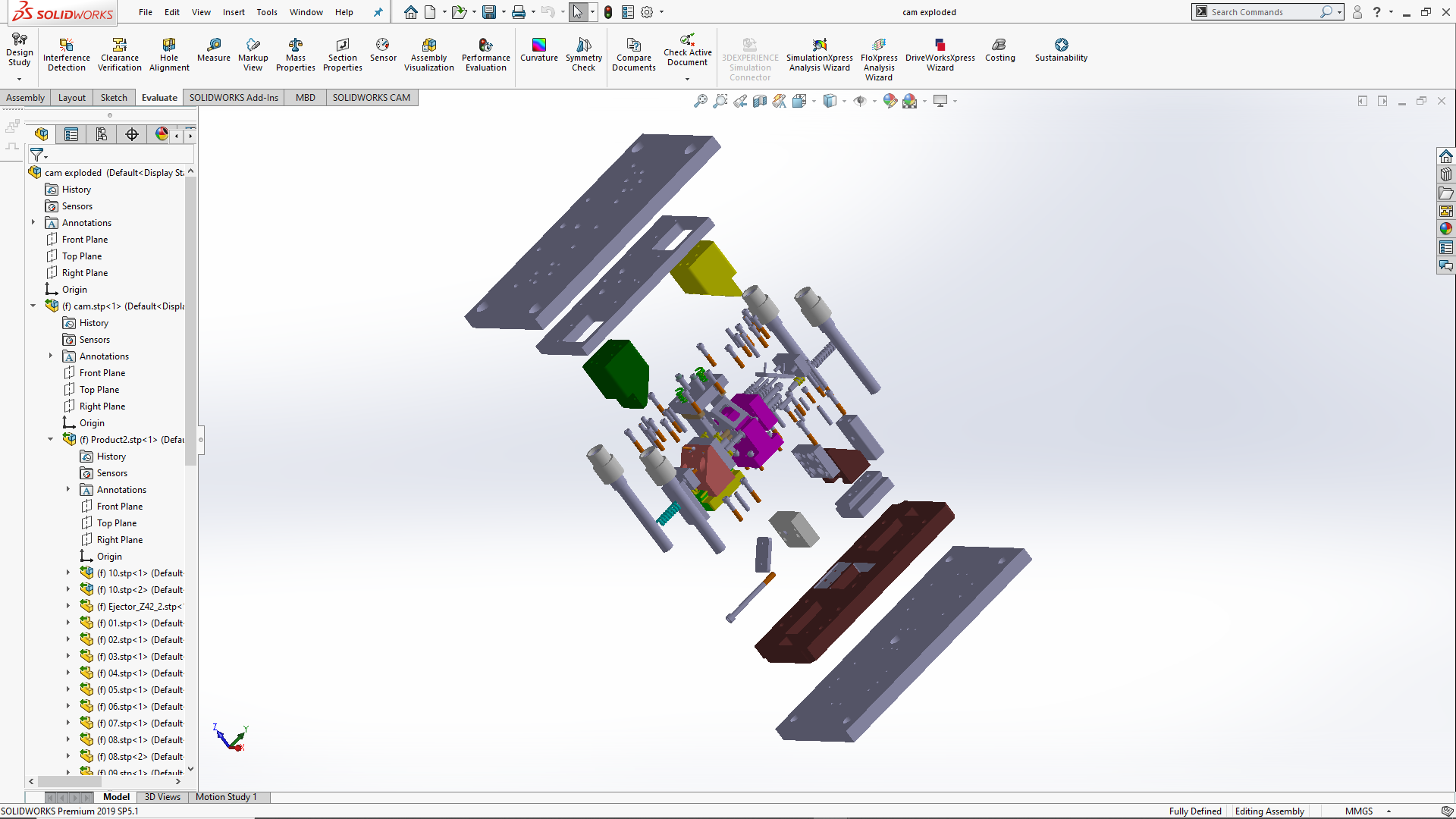Open the Tools menu

(x=266, y=12)
